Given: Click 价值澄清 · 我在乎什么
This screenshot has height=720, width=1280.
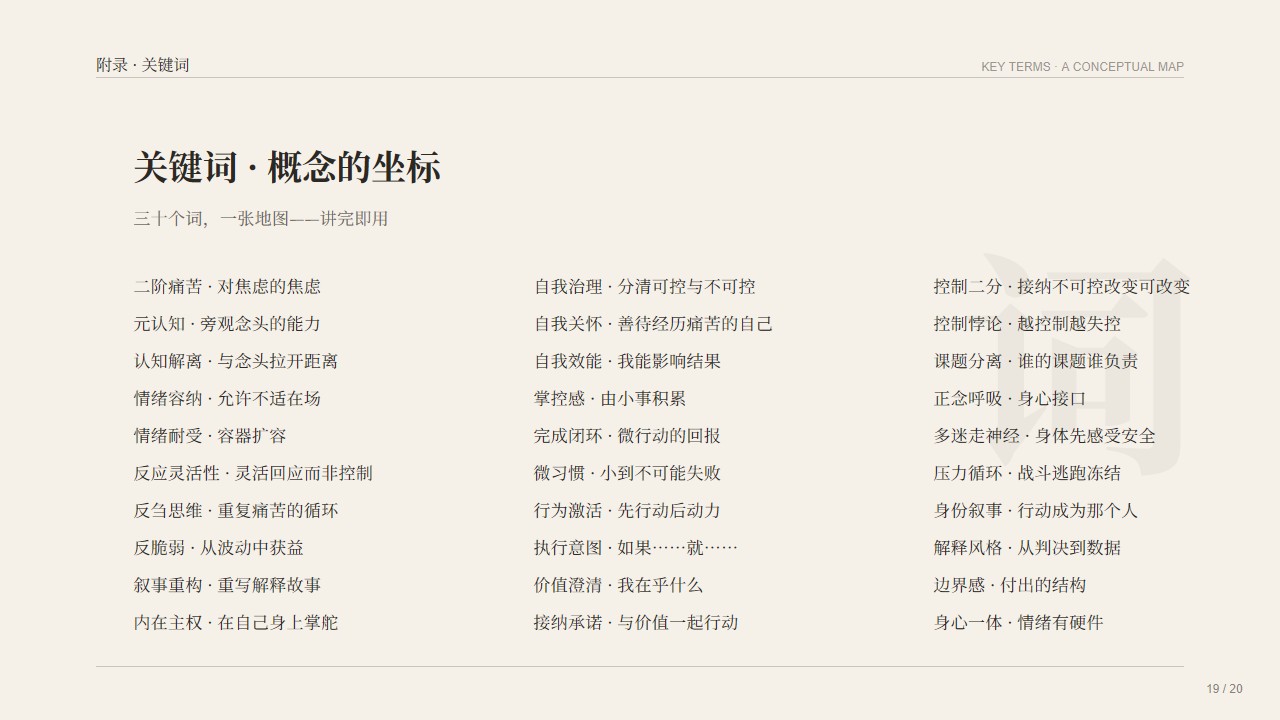Looking at the screenshot, I should (619, 585).
